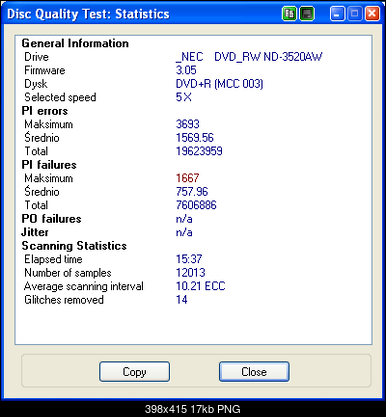
Task: Close window with red X button
Action: click(x=372, y=14)
